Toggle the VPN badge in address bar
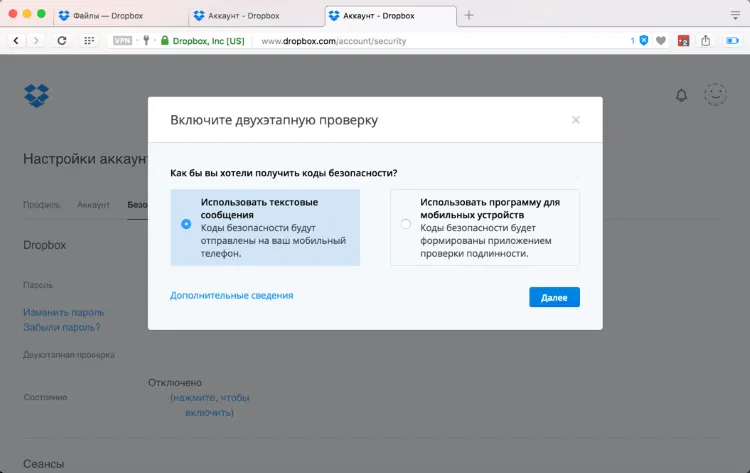This screenshot has width=750, height=473. [x=122, y=41]
